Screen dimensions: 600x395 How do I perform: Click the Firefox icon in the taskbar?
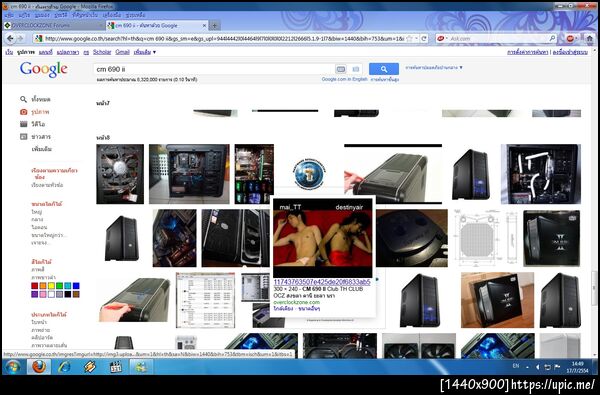39,367
